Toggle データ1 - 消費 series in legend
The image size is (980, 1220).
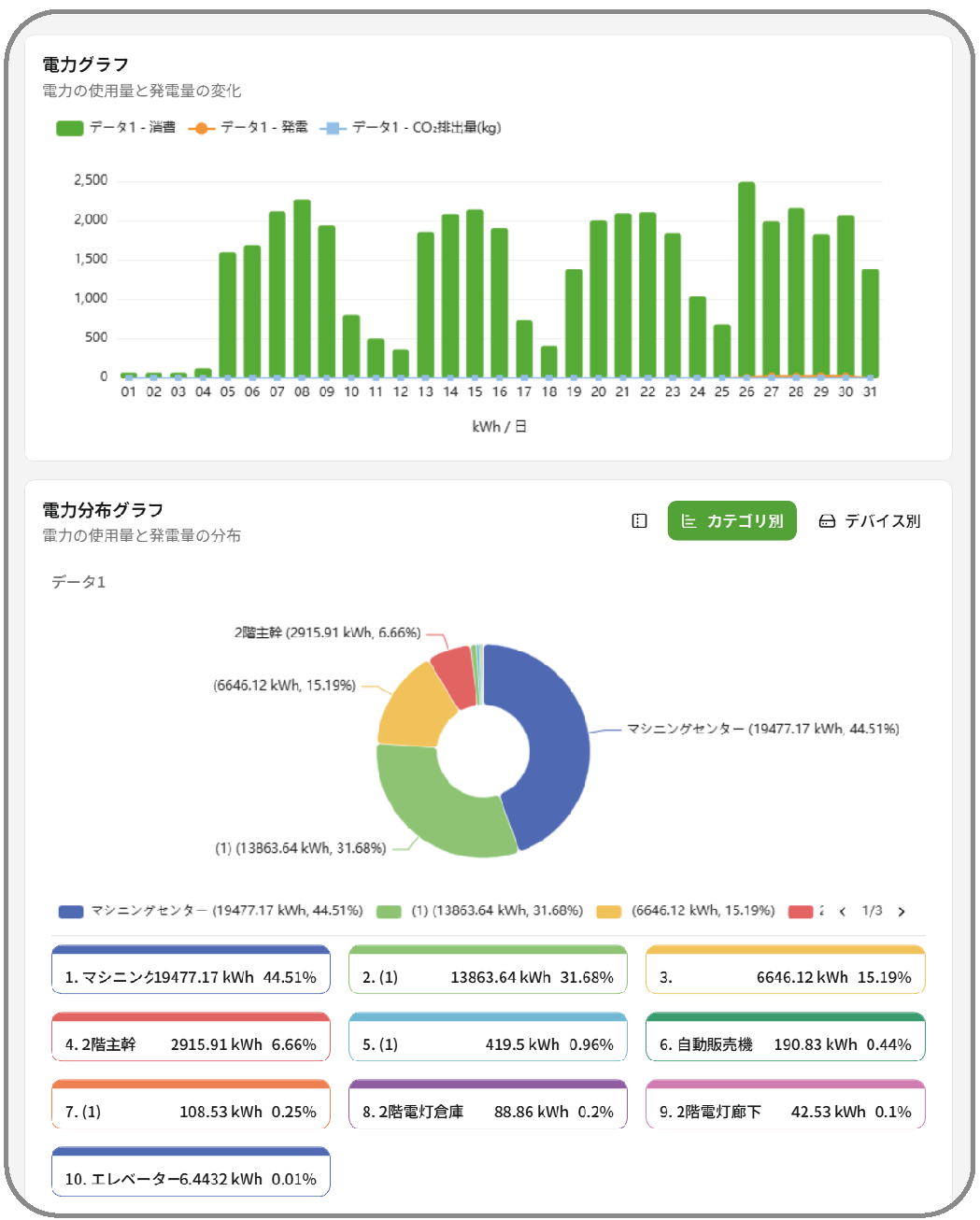tap(116, 128)
